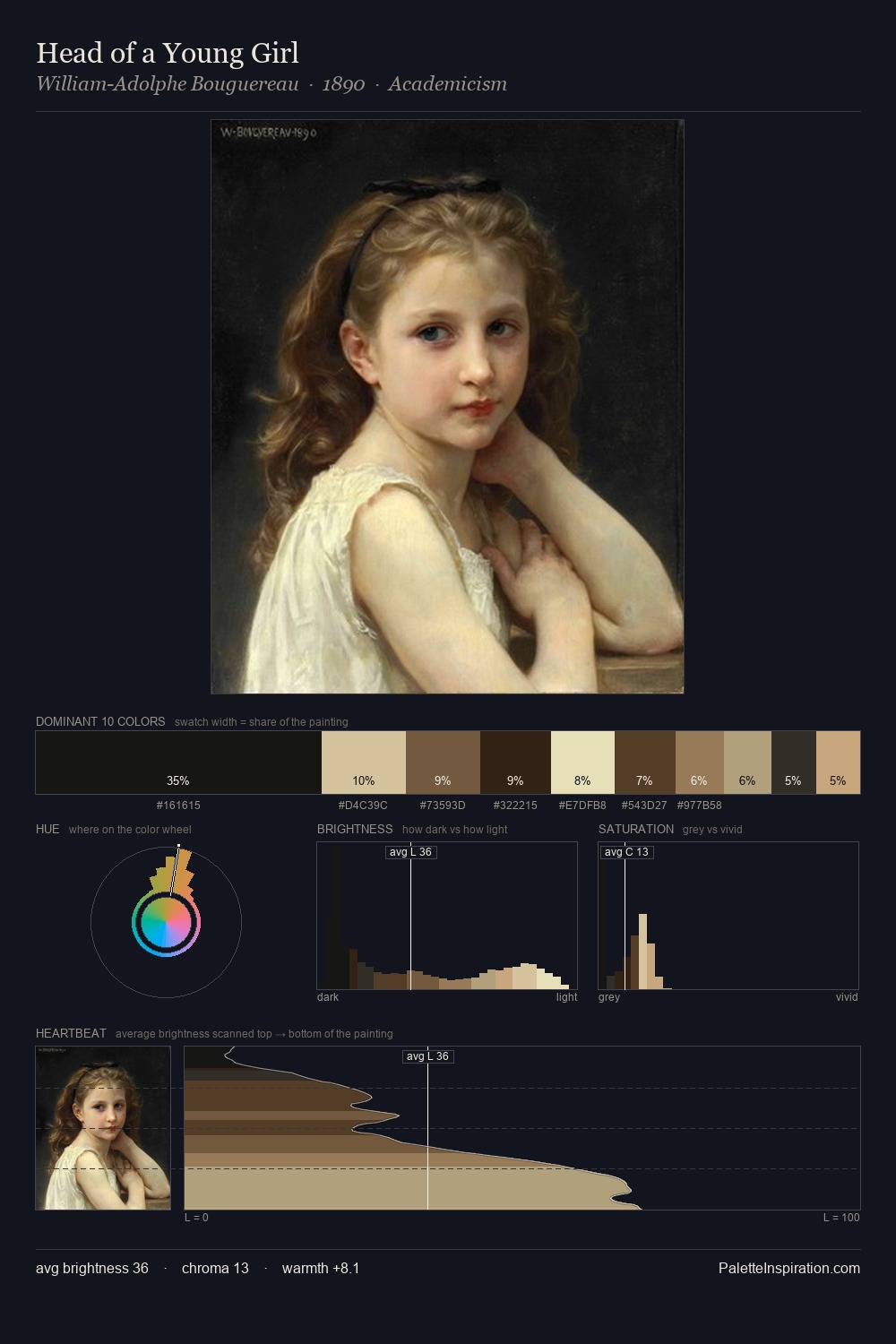Click the "avg brightness 36" footer stat

pyautogui.click(x=92, y=1268)
